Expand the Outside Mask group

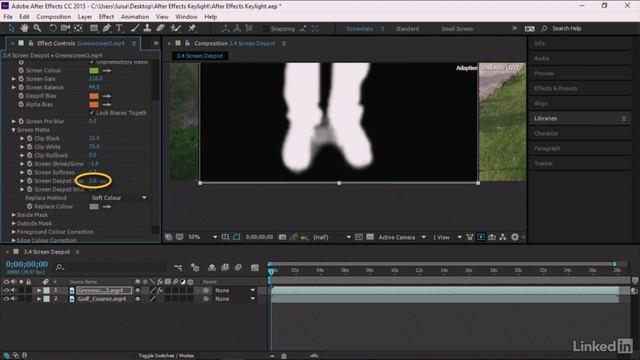point(13,223)
